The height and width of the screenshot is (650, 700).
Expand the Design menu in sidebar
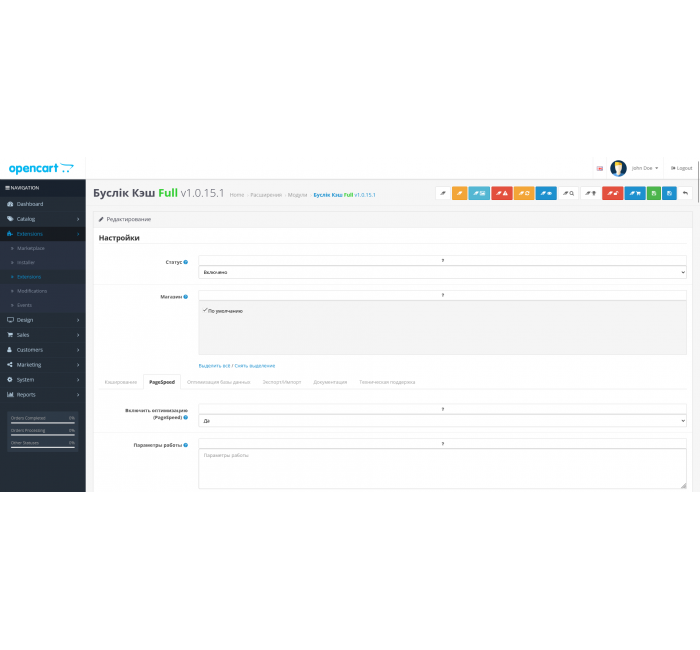click(x=43, y=320)
